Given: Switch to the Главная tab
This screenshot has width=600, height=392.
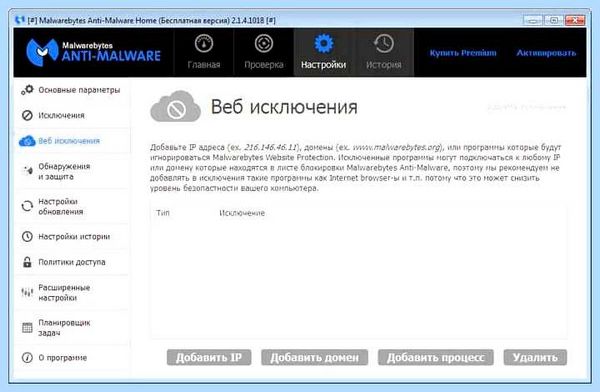Looking at the screenshot, I should coord(204,52).
